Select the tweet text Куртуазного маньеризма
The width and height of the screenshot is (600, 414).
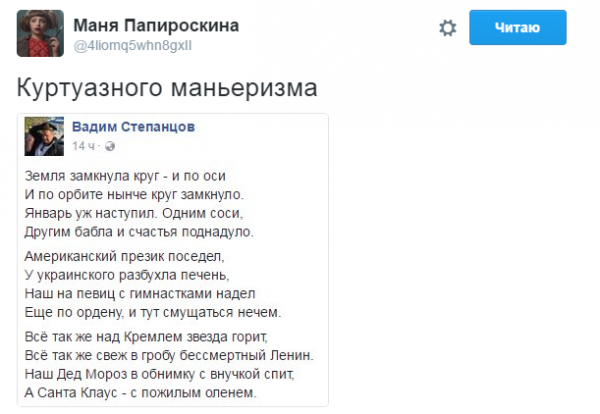(x=167, y=88)
